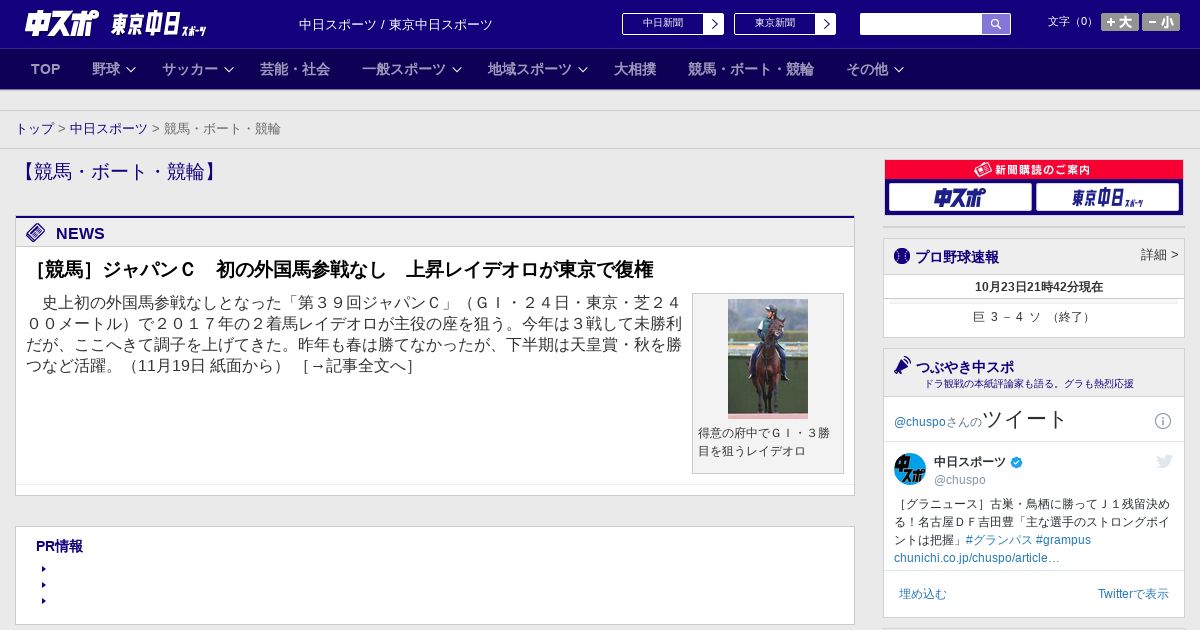Open the #grampus hashtag
This screenshot has width=1200, height=630.
click(x=1063, y=540)
